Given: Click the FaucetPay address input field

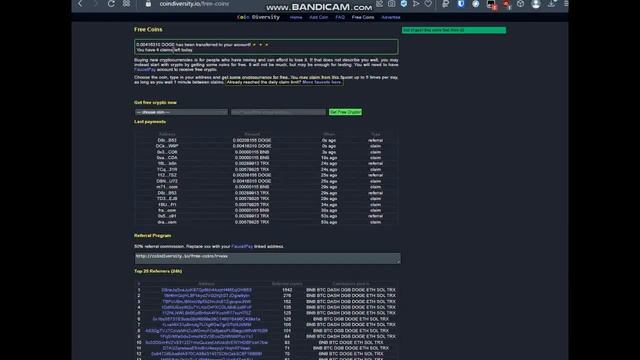Looking at the screenshot, I should [x=278, y=112].
